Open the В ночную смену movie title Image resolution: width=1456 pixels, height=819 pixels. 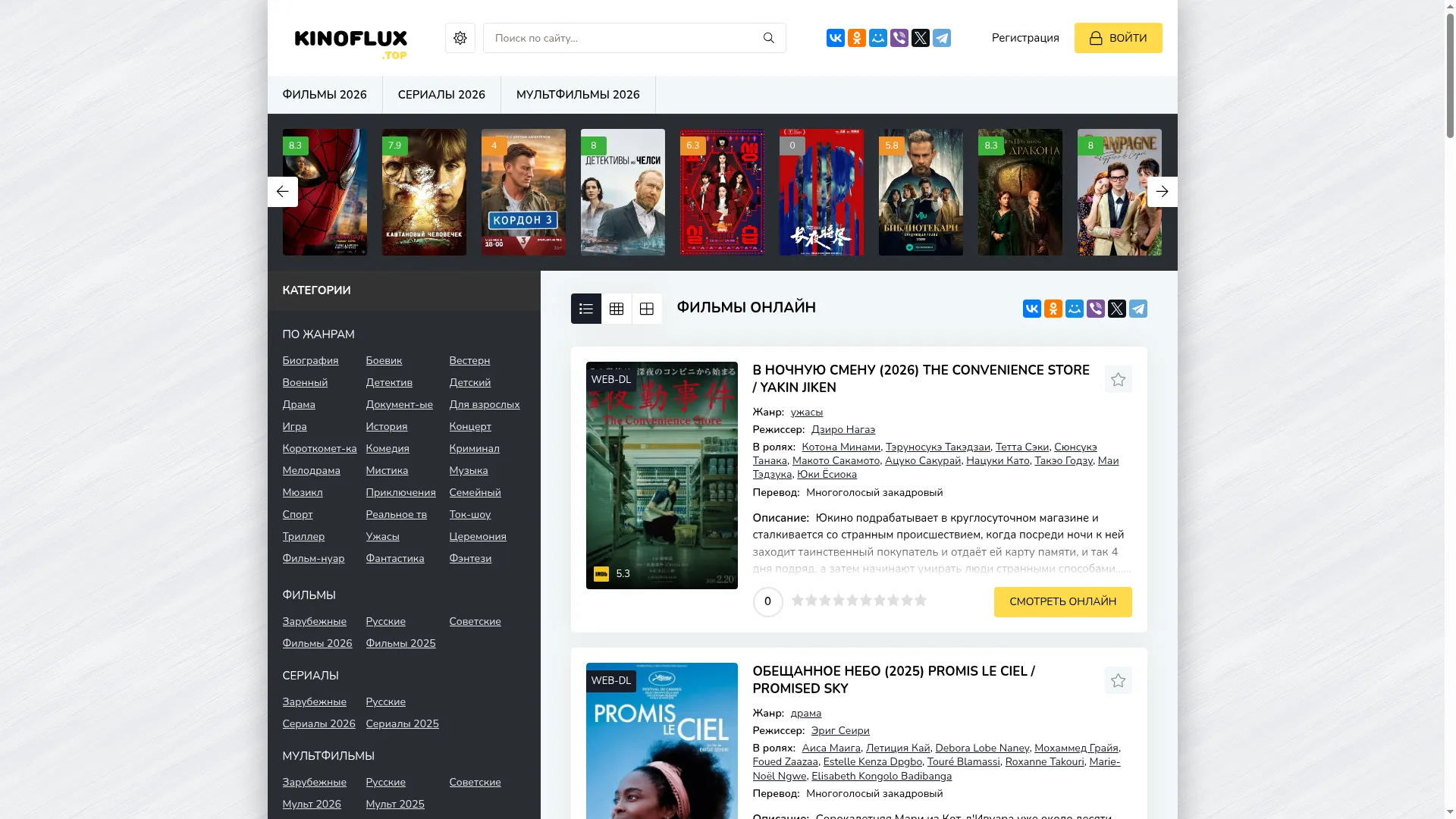click(x=921, y=378)
